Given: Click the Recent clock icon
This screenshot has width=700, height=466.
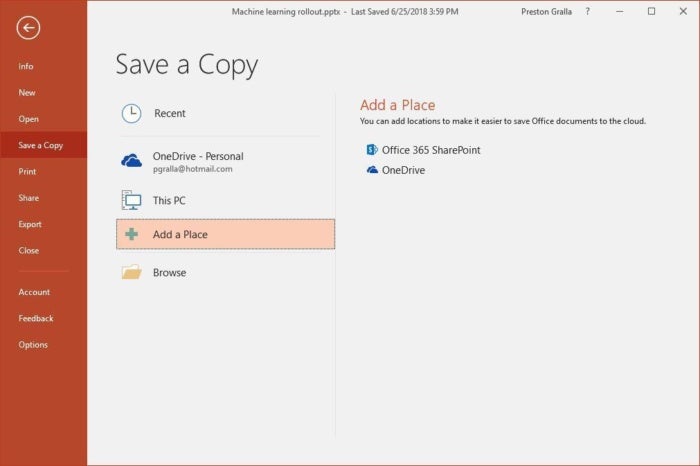Looking at the screenshot, I should [x=131, y=113].
